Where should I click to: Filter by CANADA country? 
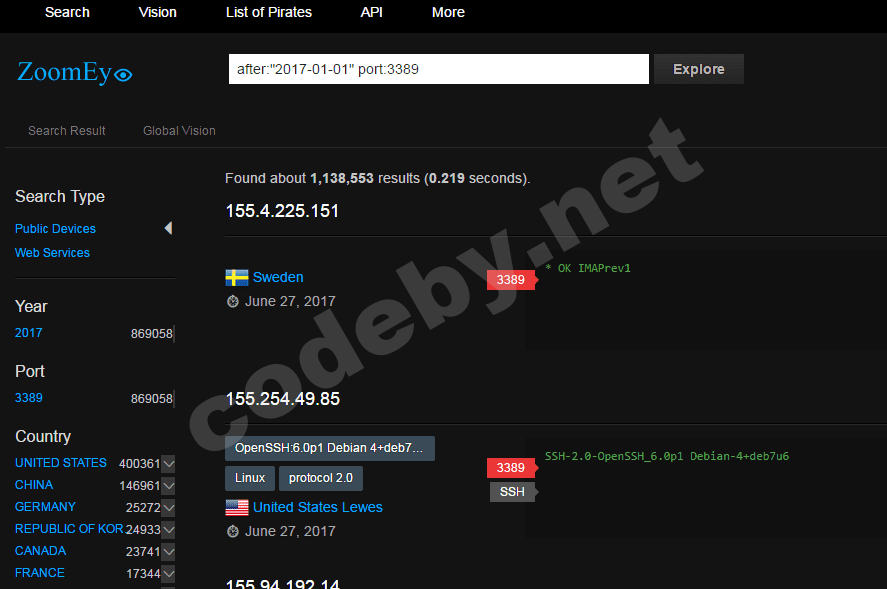point(40,551)
